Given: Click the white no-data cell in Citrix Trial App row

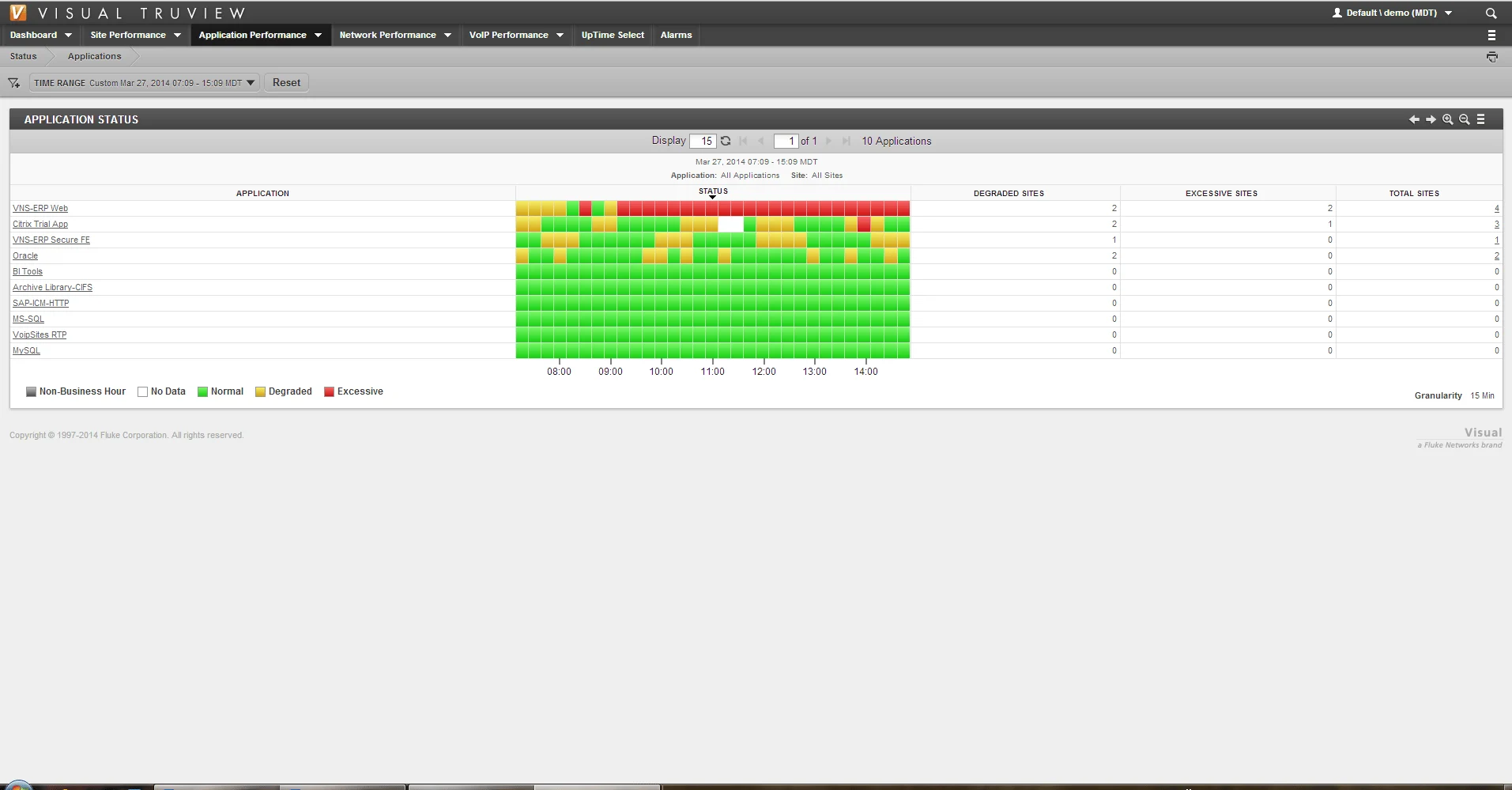Looking at the screenshot, I should pos(731,225).
